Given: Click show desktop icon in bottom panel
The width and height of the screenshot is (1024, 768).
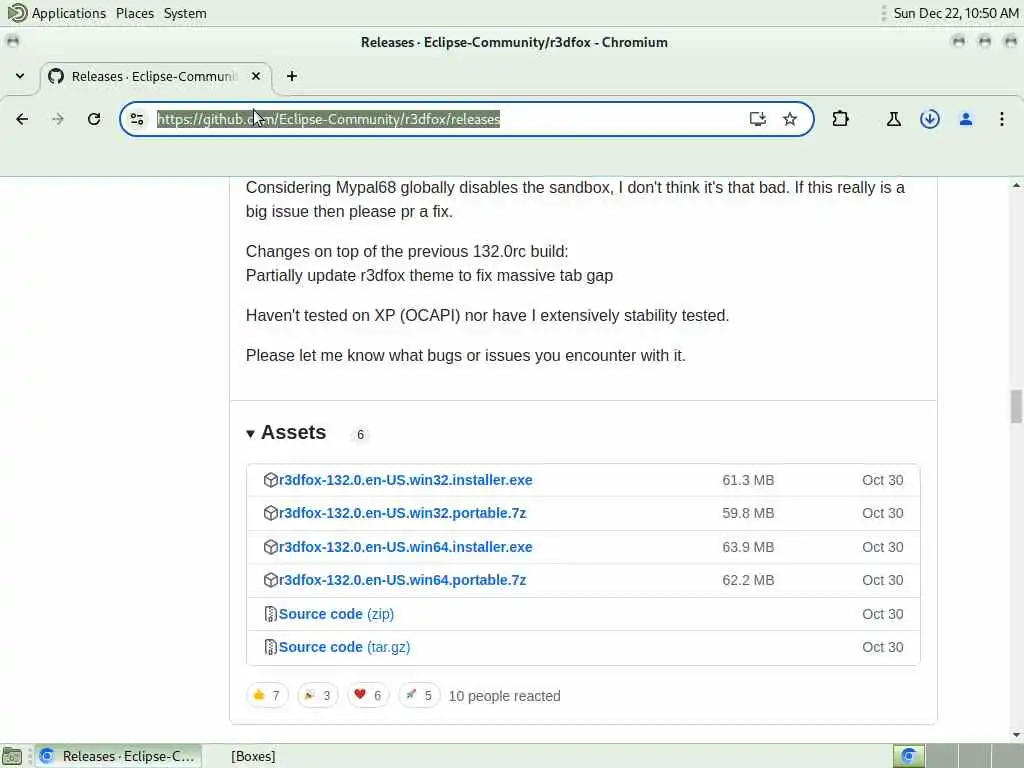Looking at the screenshot, I should click(12, 756).
